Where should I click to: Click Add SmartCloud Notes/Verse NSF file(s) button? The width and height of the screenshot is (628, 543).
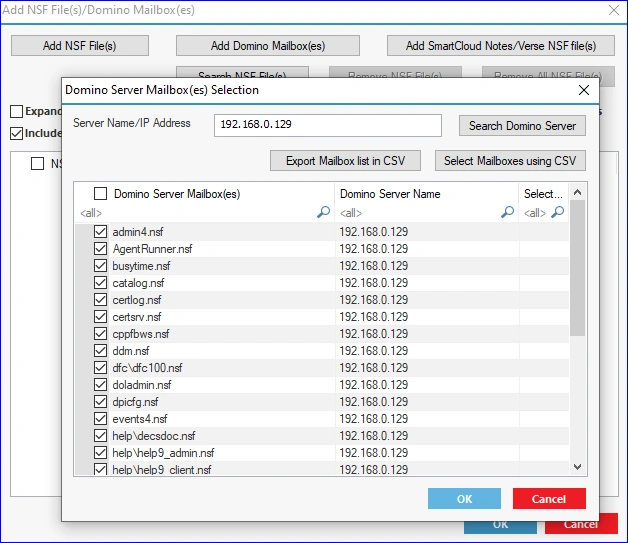[501, 46]
